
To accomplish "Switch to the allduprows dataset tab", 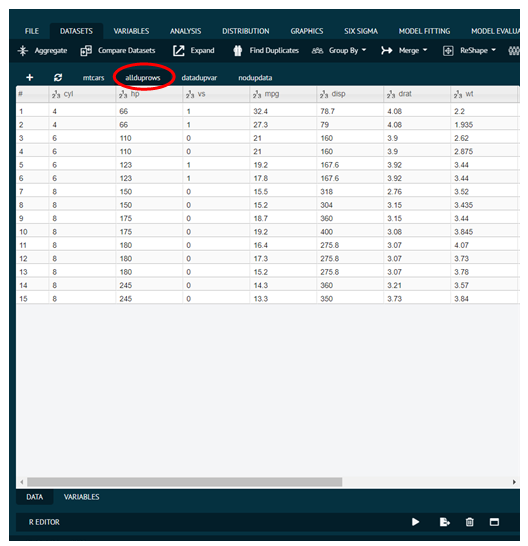I will 143,78.
